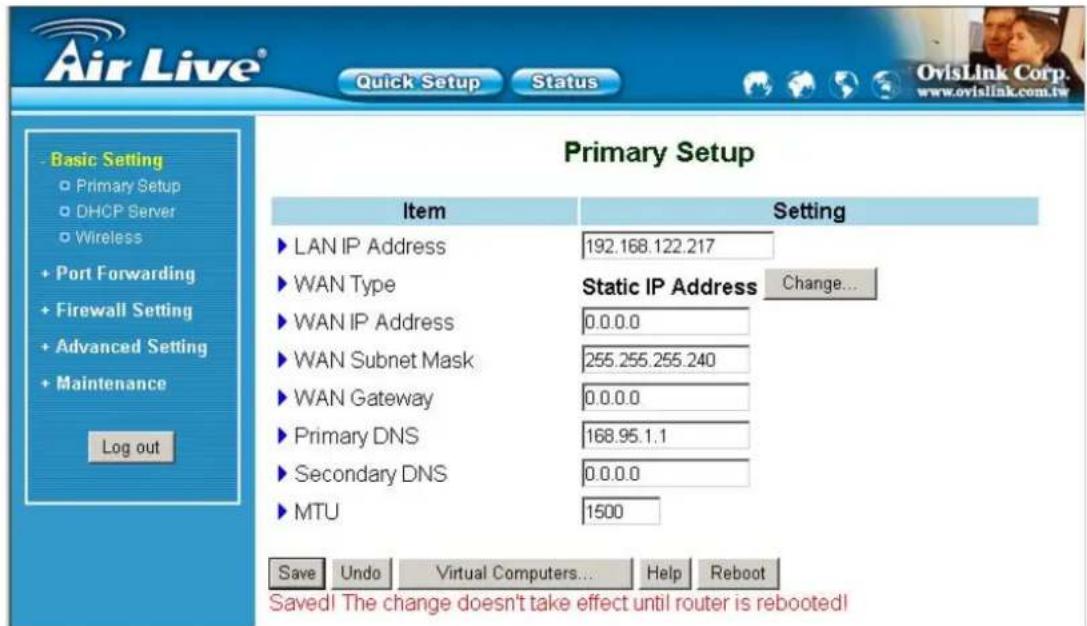Click the Item column header
Image resolution: width=1087 pixels, height=626 pixels.
[x=424, y=211]
